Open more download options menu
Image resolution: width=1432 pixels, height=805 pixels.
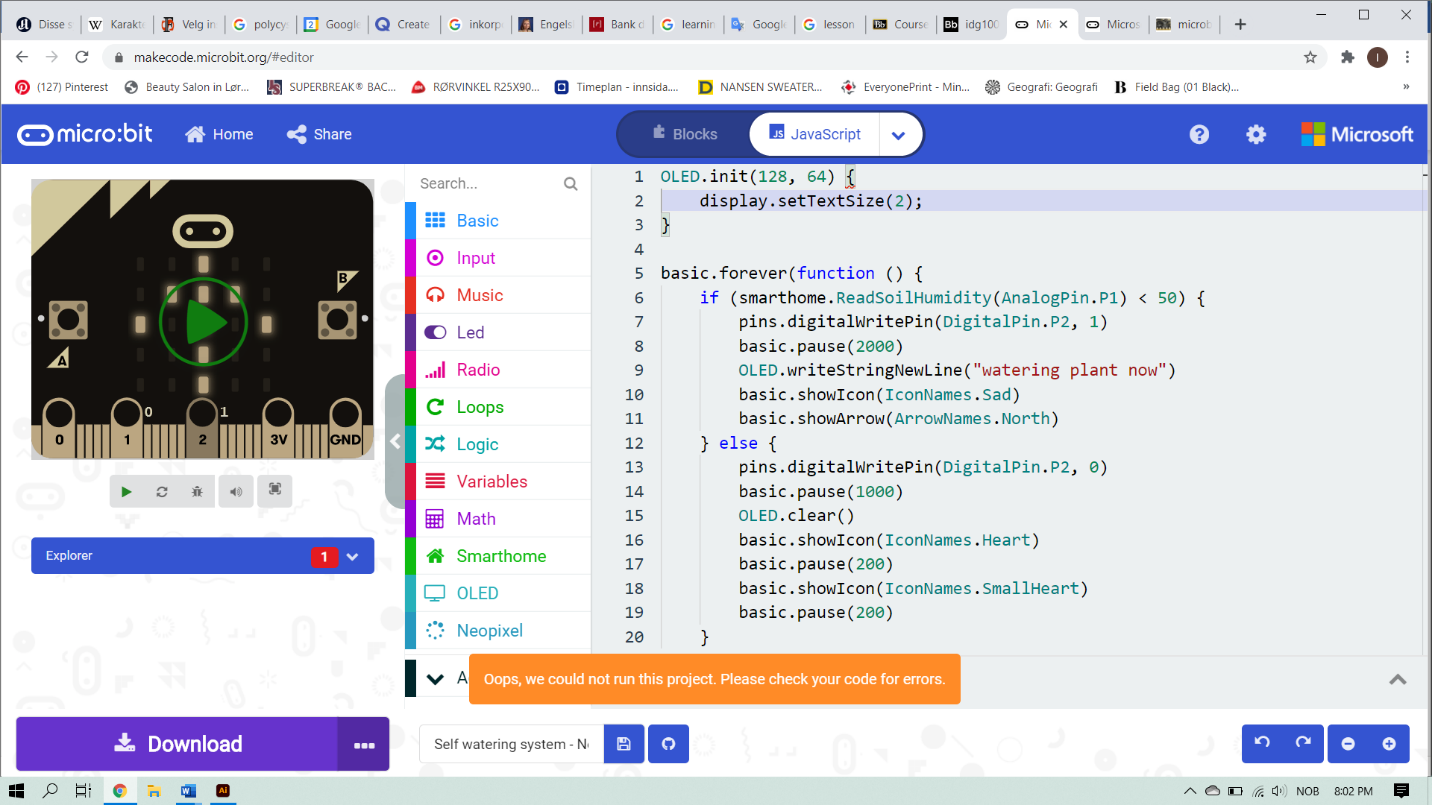pyautogui.click(x=363, y=744)
